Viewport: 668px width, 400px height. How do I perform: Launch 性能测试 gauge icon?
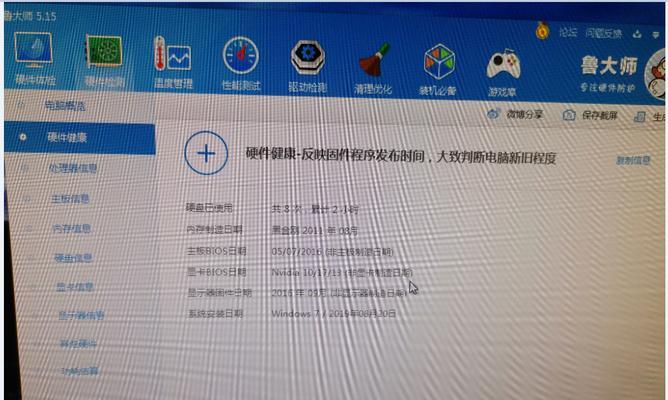[x=240, y=55]
